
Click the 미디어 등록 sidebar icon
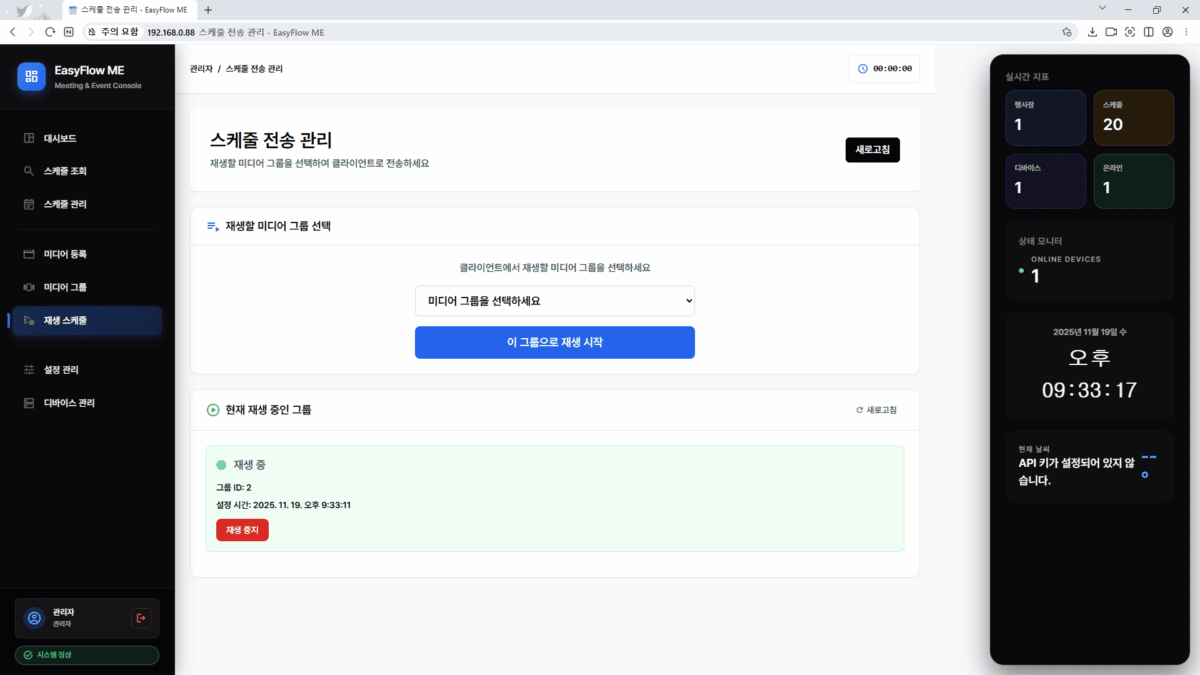pyautogui.click(x=31, y=253)
